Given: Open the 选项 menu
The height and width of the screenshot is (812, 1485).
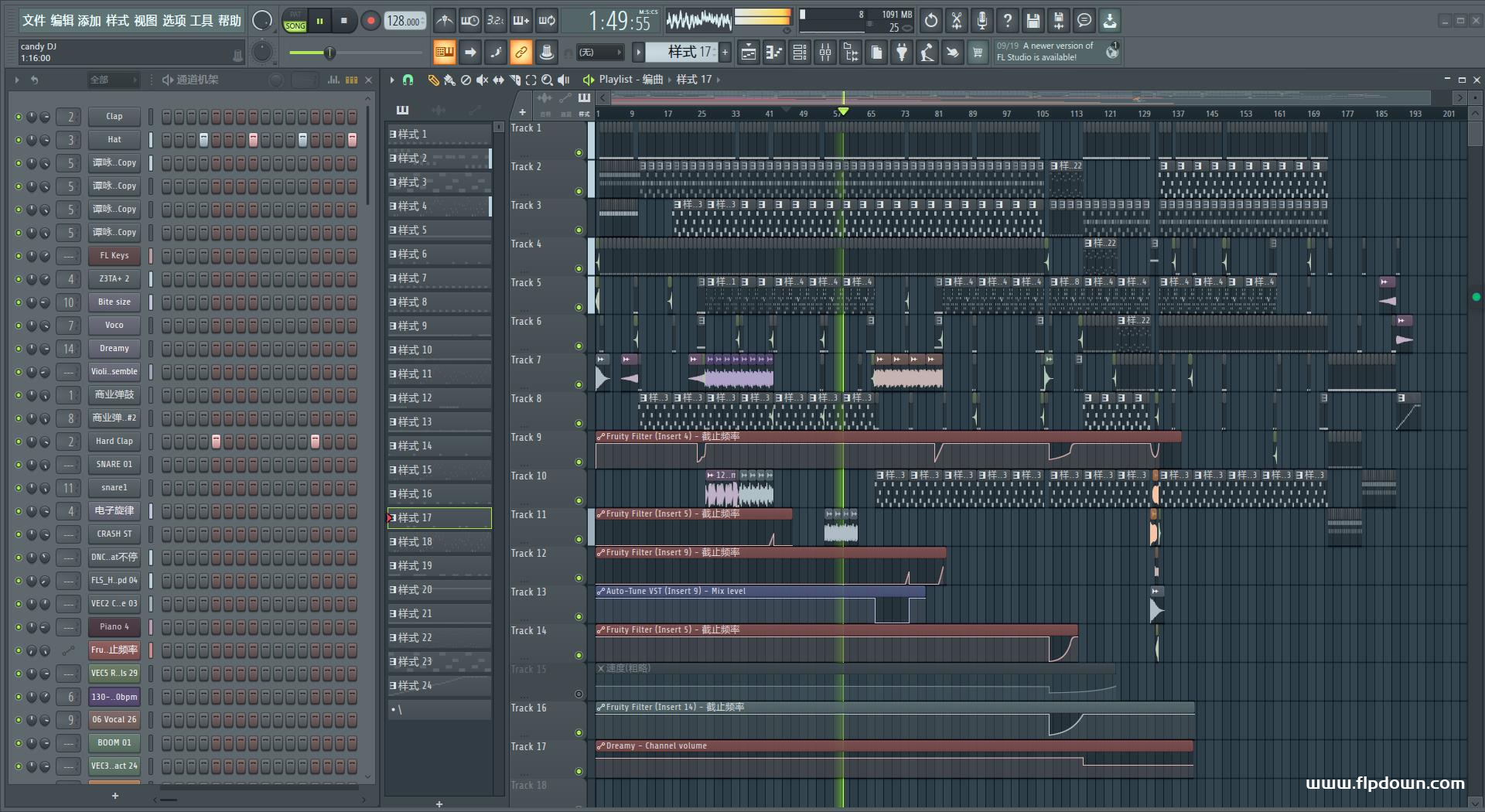Looking at the screenshot, I should point(174,21).
